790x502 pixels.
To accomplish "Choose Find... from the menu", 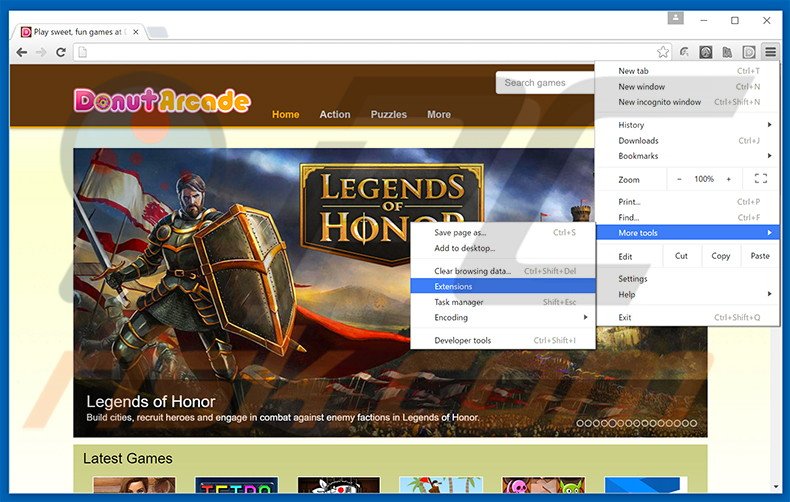I will point(688,217).
